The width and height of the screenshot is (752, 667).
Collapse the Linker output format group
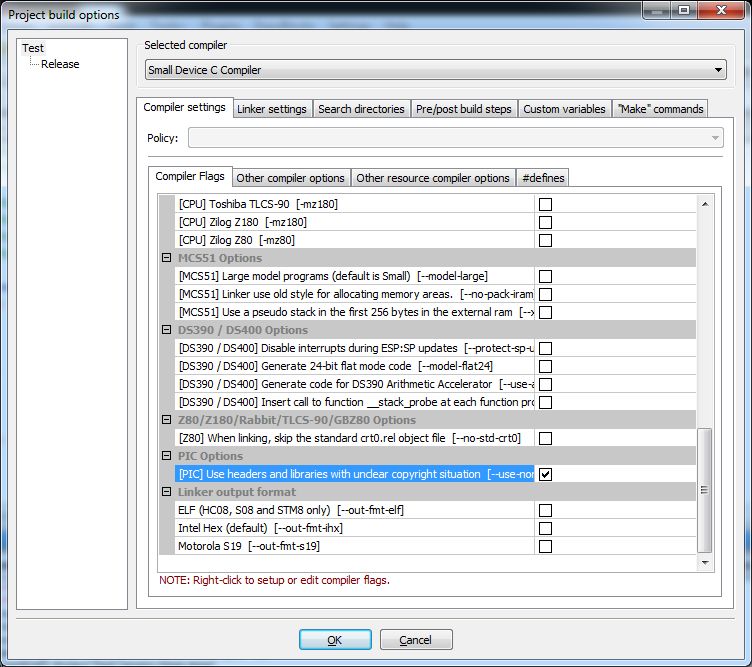(166, 491)
